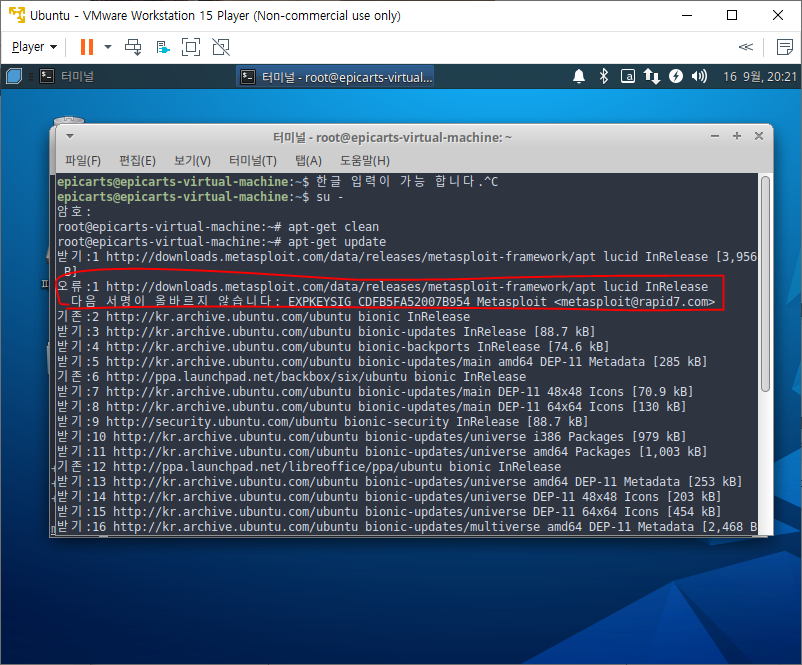Screen dimensions: 802x665
Task: Maximize the terminal window with plus button
Action: [737, 136]
